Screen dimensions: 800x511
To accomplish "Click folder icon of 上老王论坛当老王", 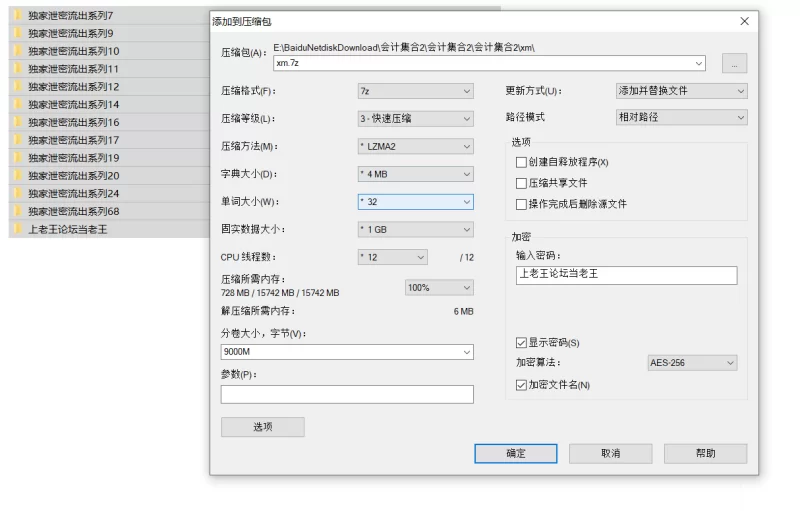I will (18, 229).
